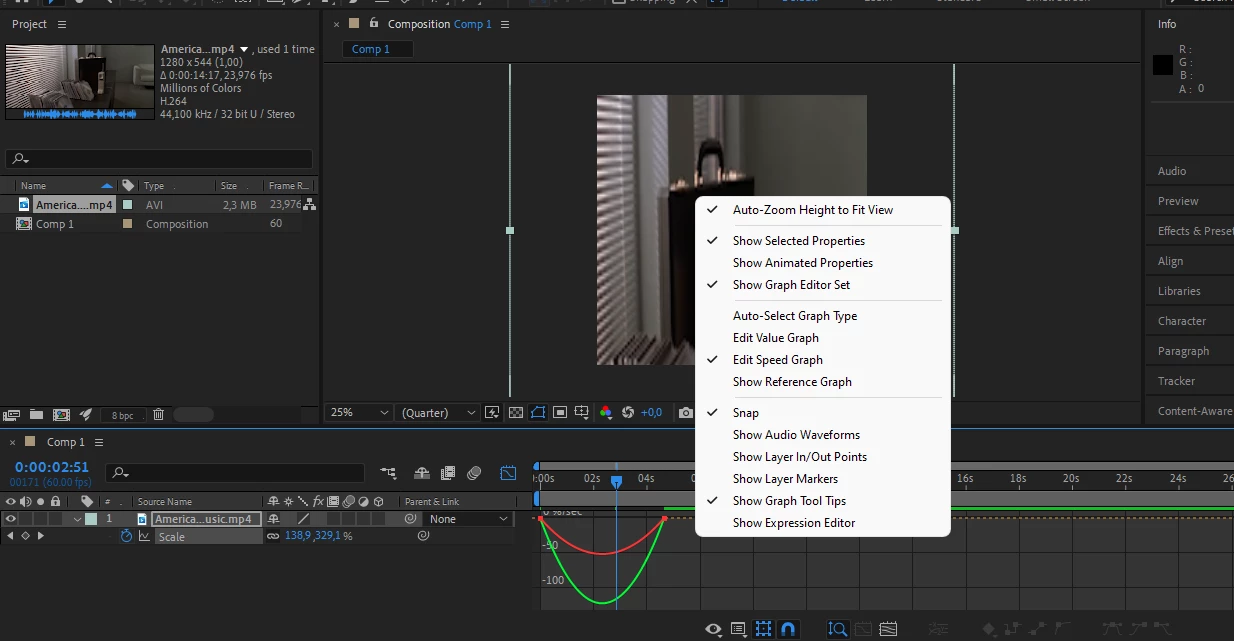Screen dimensions: 1234x641
Task: Toggle Motion Blur switch in timeline header
Action: 474,473
